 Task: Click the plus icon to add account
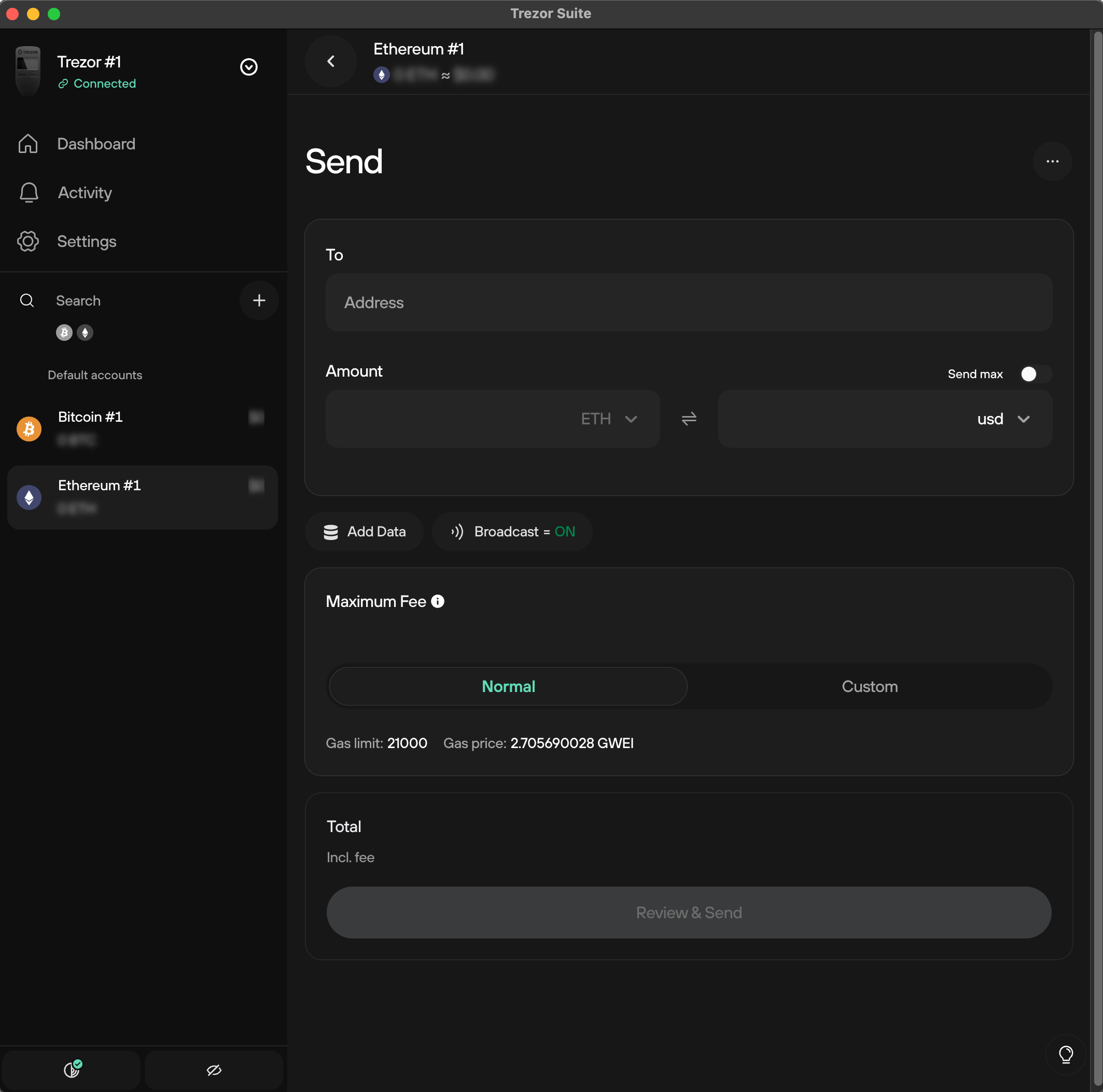coord(259,300)
